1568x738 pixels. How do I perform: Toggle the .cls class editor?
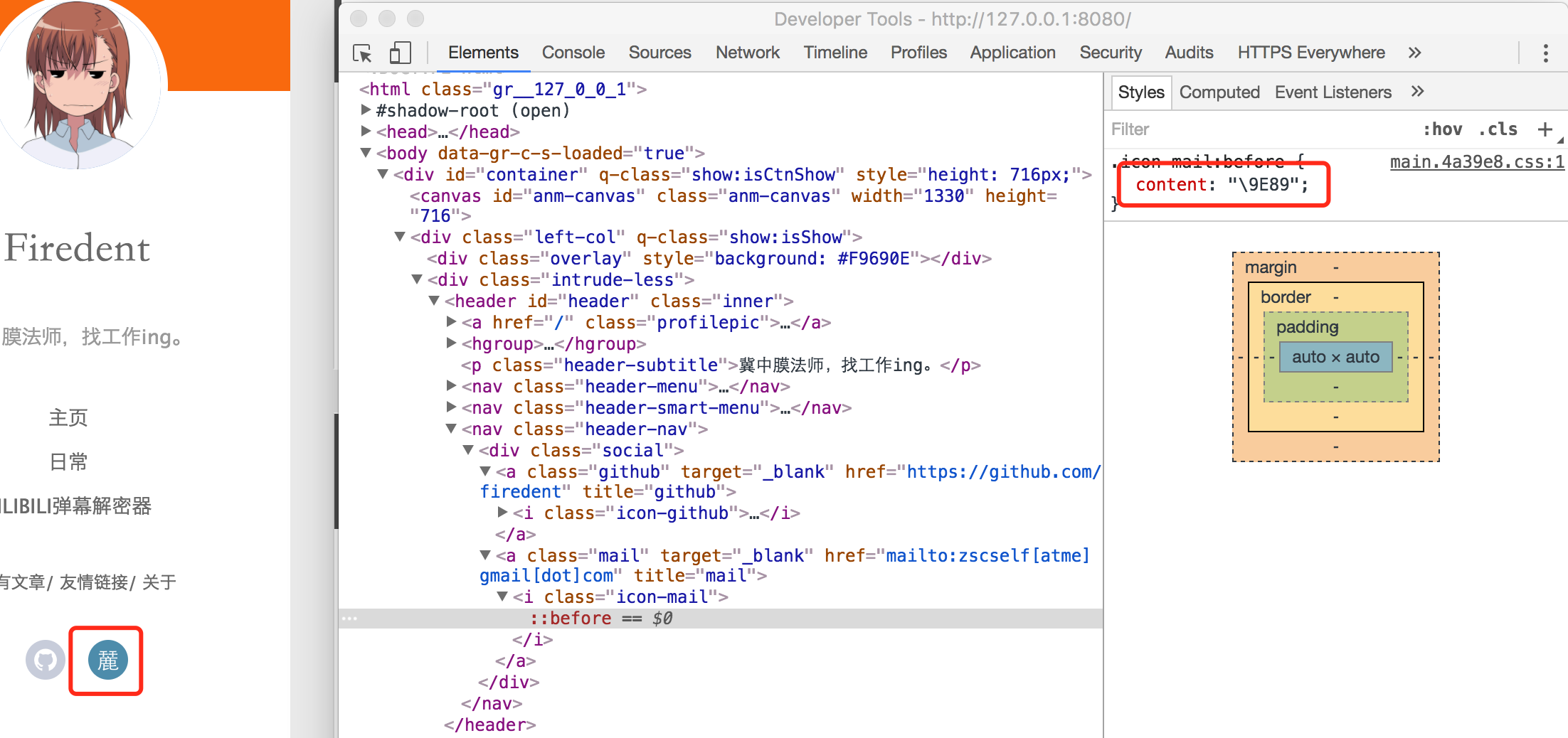(x=1498, y=129)
